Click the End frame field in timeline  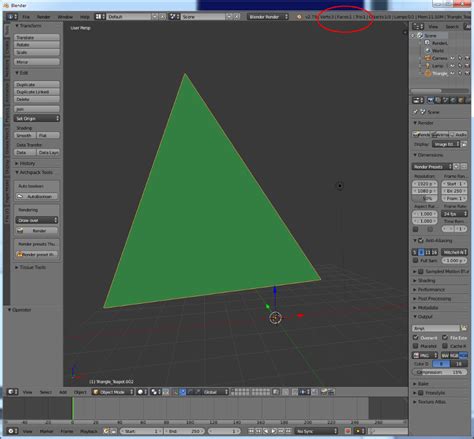click(x=184, y=431)
